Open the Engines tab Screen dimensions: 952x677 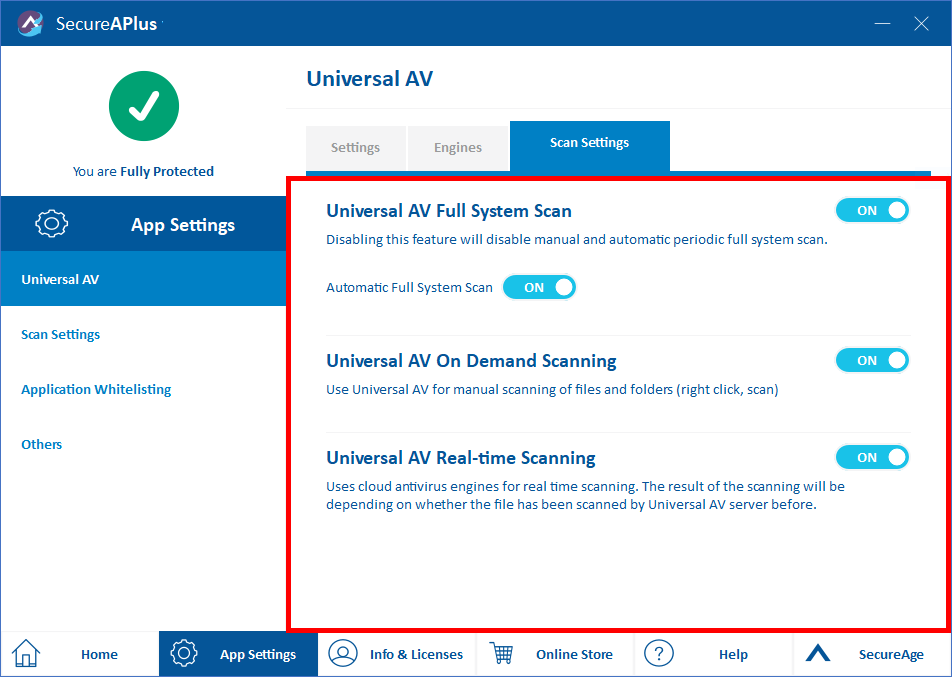point(458,148)
